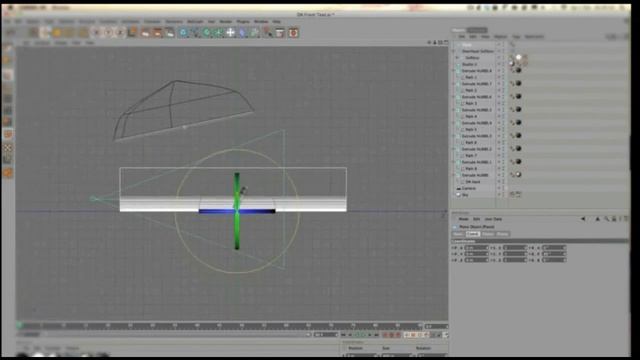Open the Render menu in the main menu bar
This screenshot has height=360, width=640.
(226, 21)
